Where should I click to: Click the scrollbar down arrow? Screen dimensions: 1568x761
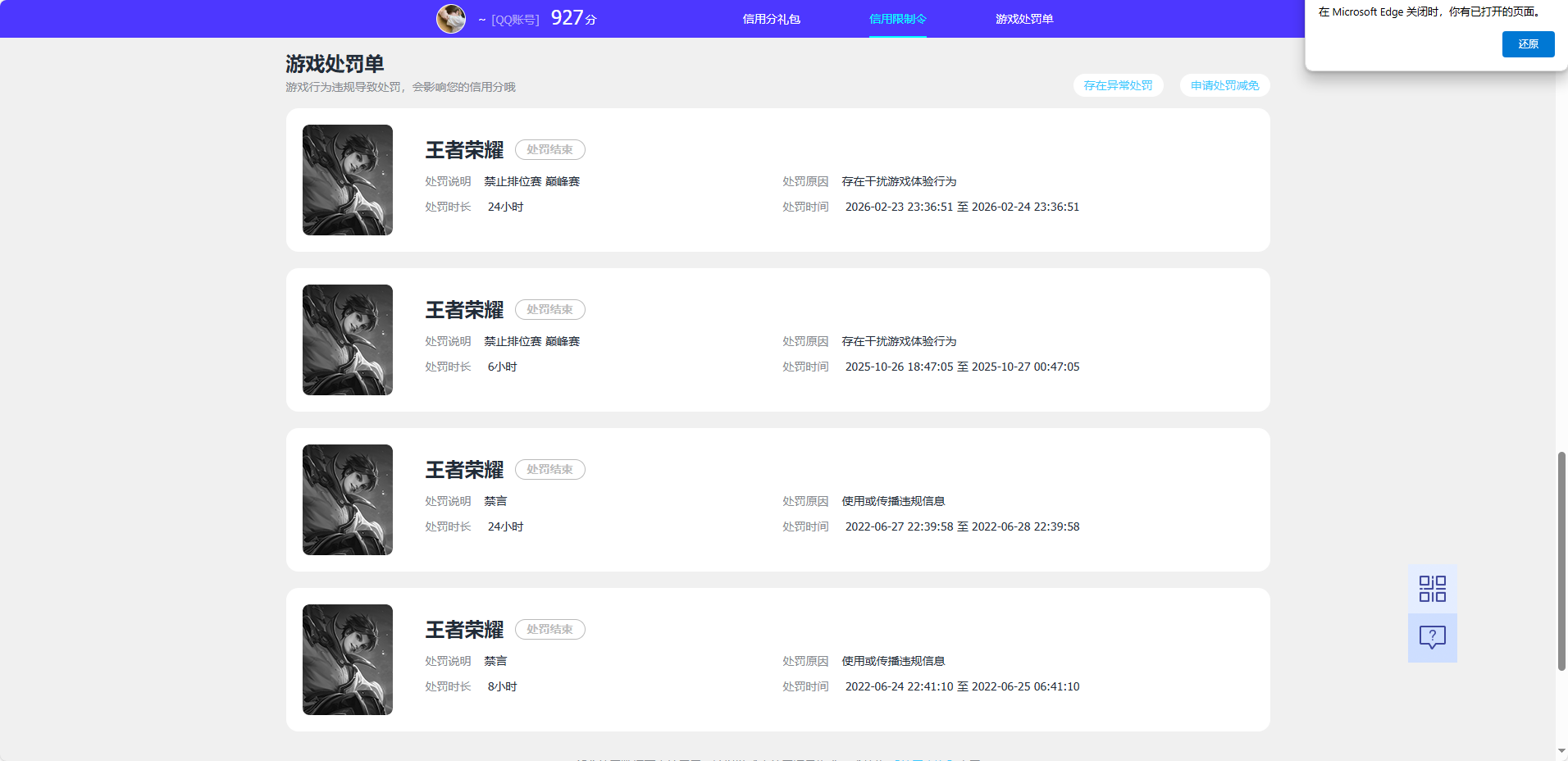click(1561, 751)
